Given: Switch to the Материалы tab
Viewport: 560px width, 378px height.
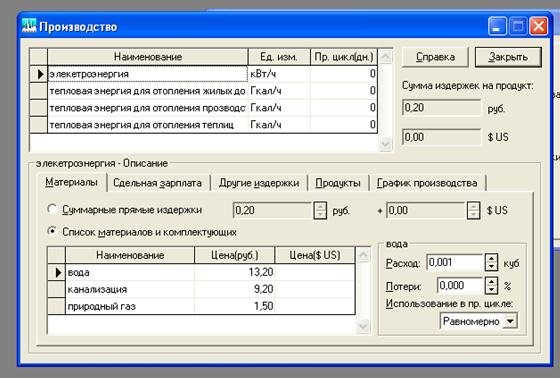Looking at the screenshot, I should pos(71,182).
